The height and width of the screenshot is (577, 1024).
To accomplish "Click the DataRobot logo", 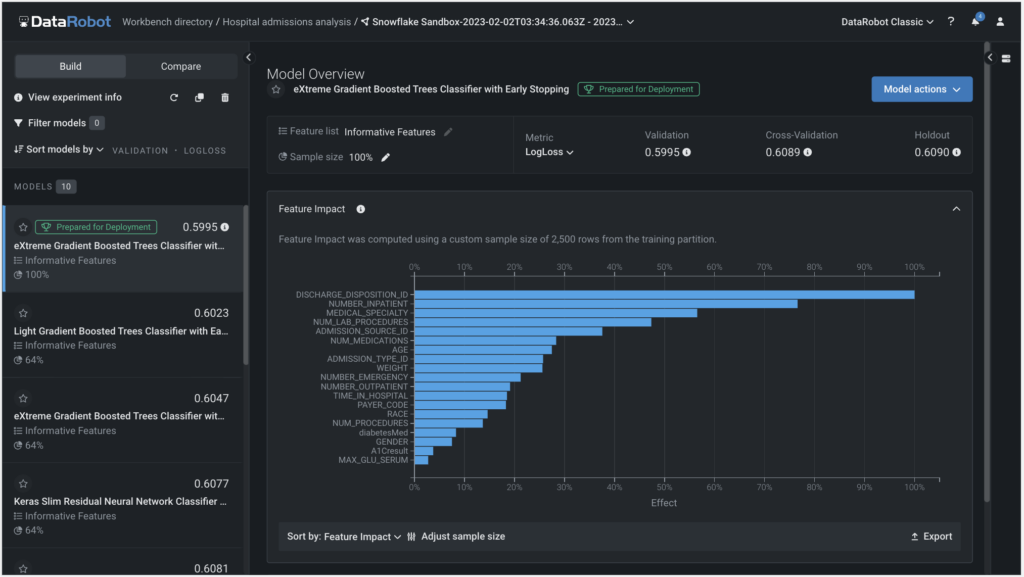I will (x=65, y=22).
